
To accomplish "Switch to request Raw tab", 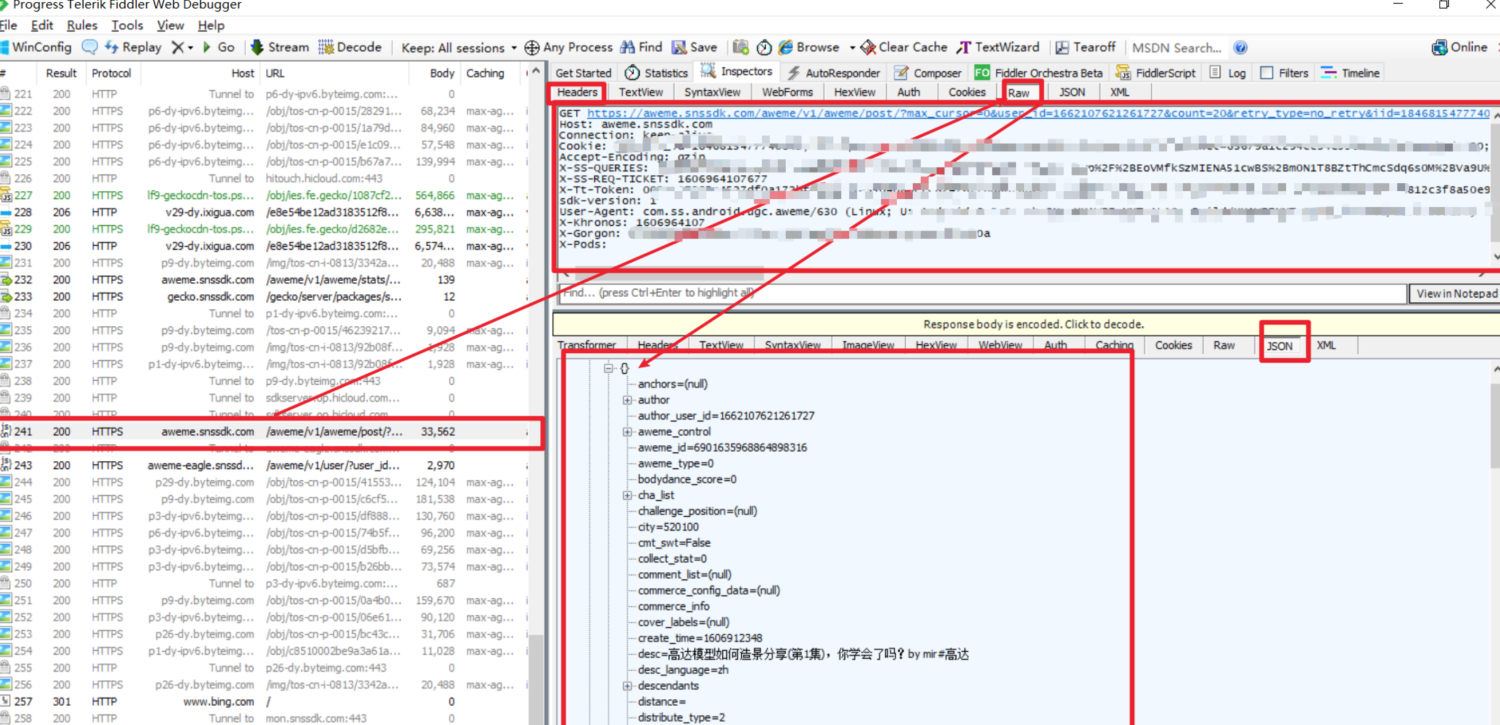I will (1019, 92).
